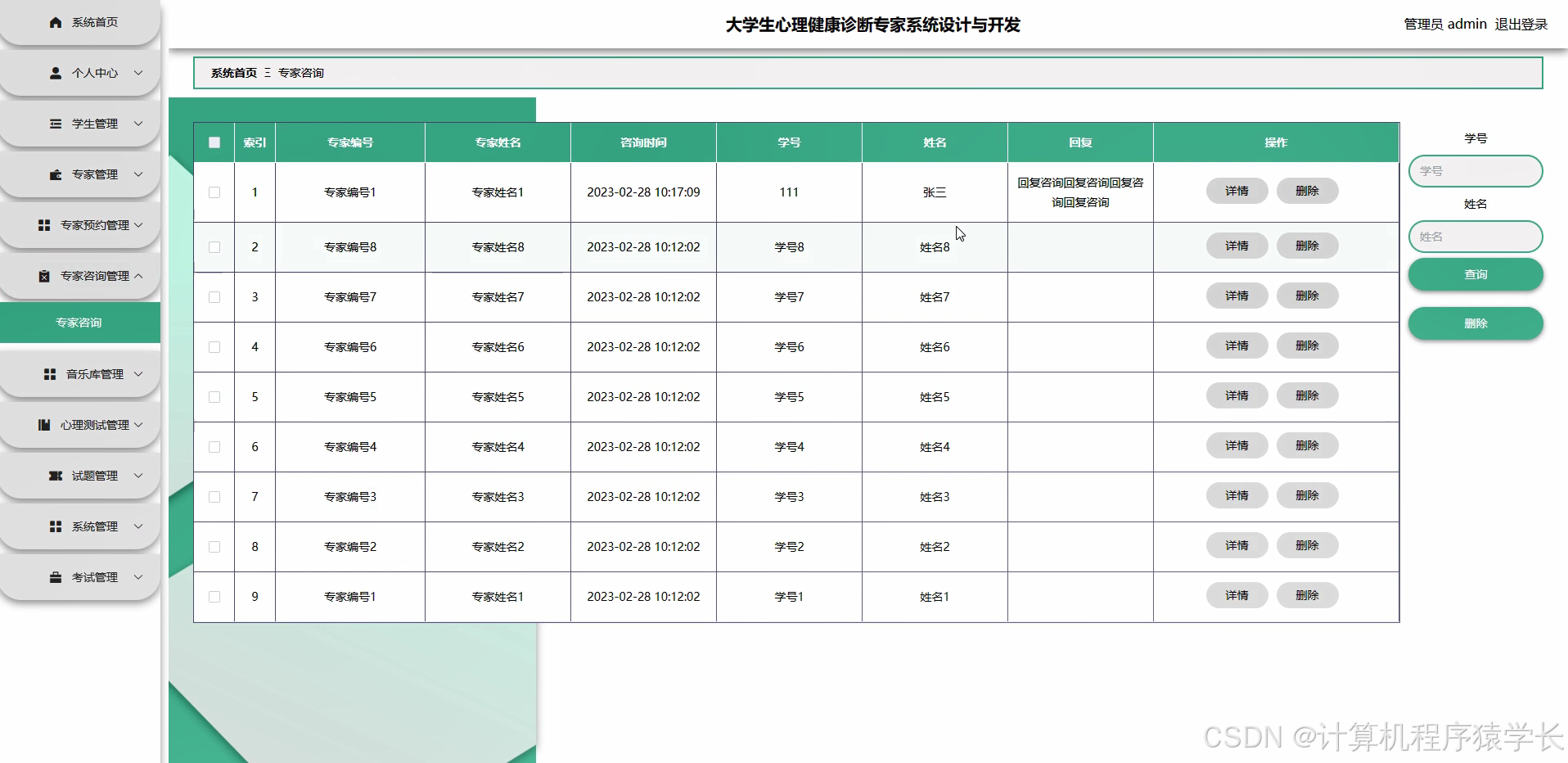Click the 管理员 admin label
This screenshot has width=1568, height=763.
coord(1445,25)
